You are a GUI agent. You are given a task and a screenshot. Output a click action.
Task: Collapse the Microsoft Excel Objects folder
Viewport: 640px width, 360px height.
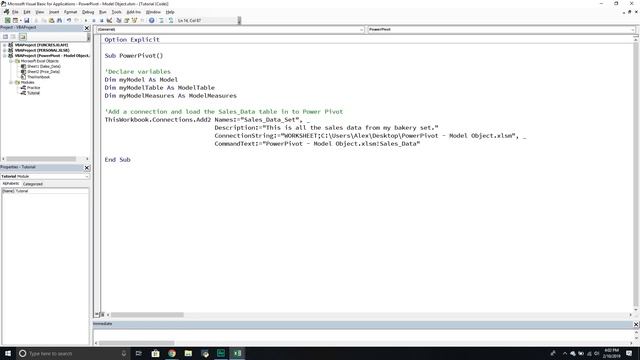coord(11,61)
